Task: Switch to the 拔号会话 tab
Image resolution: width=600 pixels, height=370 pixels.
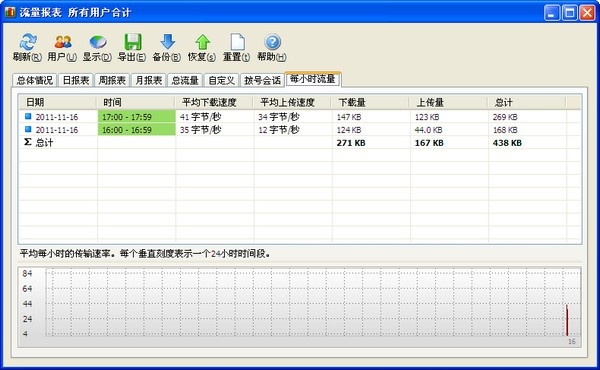Action: (262, 80)
